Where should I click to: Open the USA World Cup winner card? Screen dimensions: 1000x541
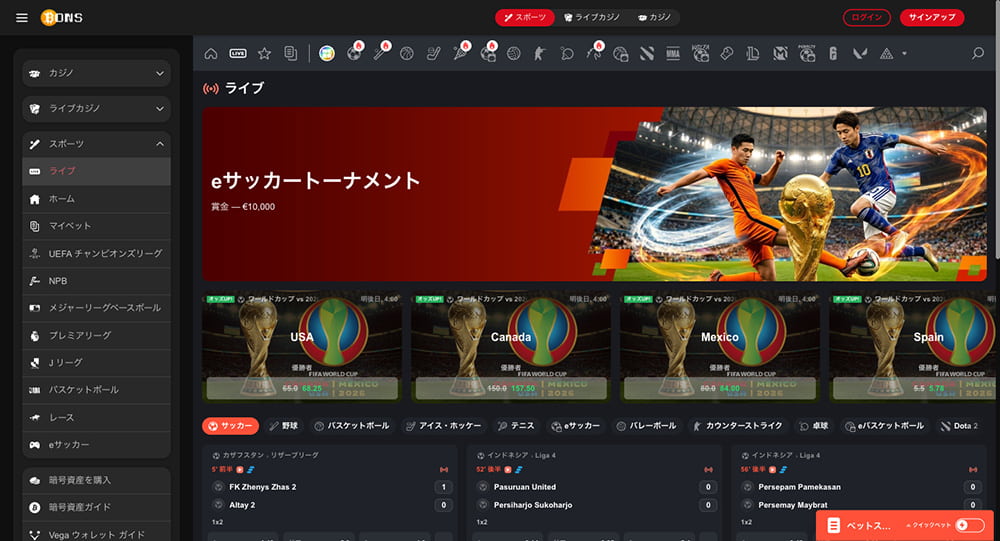[x=302, y=347]
